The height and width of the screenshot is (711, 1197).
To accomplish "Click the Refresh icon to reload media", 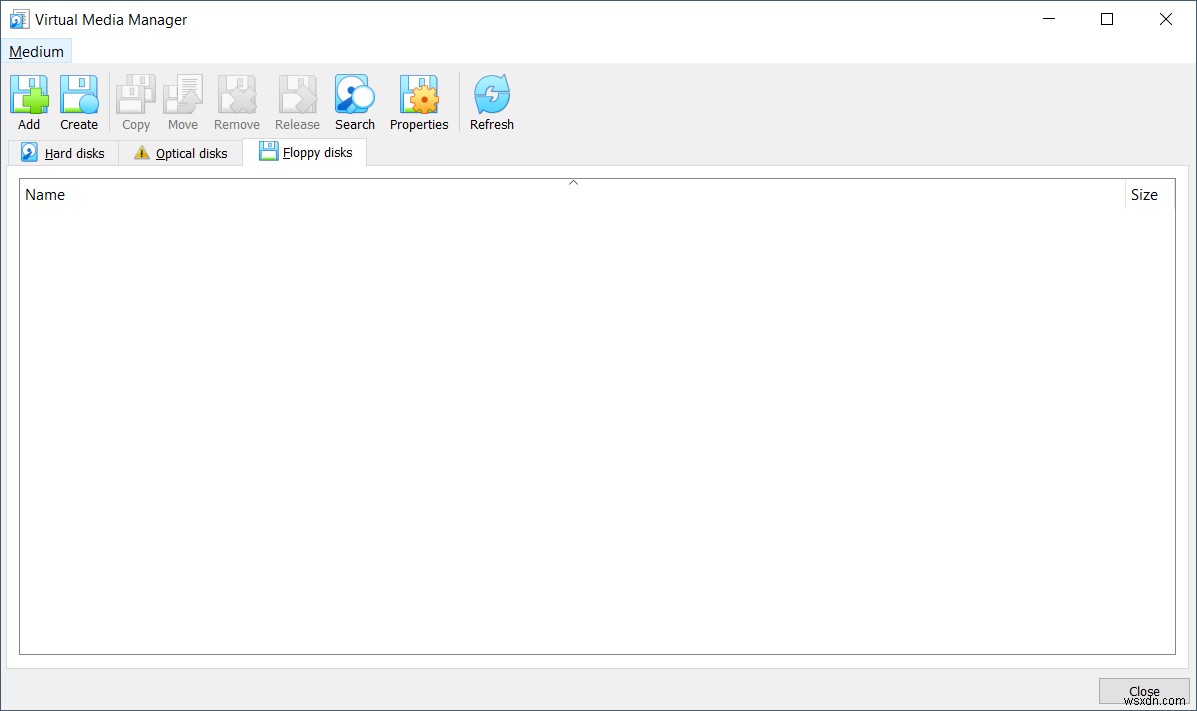I will [x=491, y=94].
